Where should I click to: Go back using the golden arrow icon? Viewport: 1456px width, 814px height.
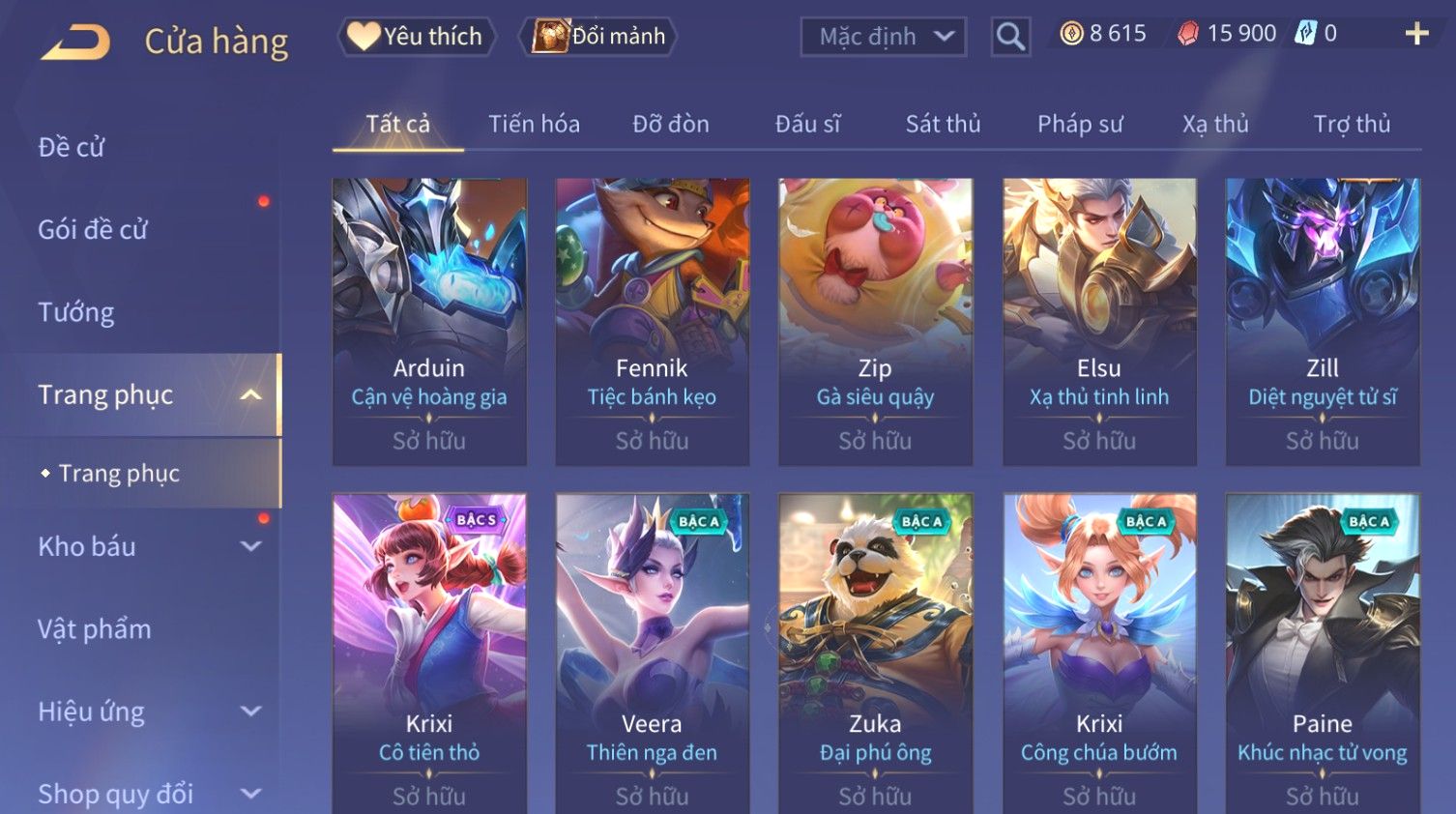click(75, 43)
